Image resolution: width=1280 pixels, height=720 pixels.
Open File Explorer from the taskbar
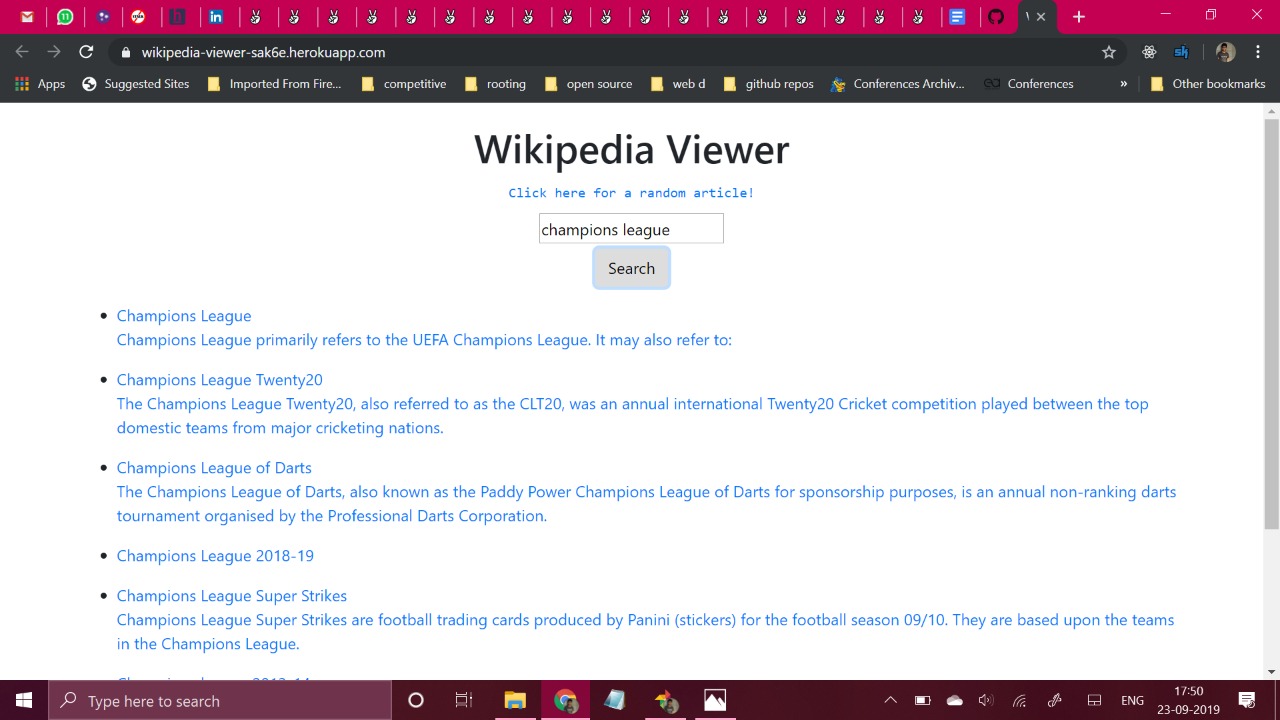(x=515, y=700)
